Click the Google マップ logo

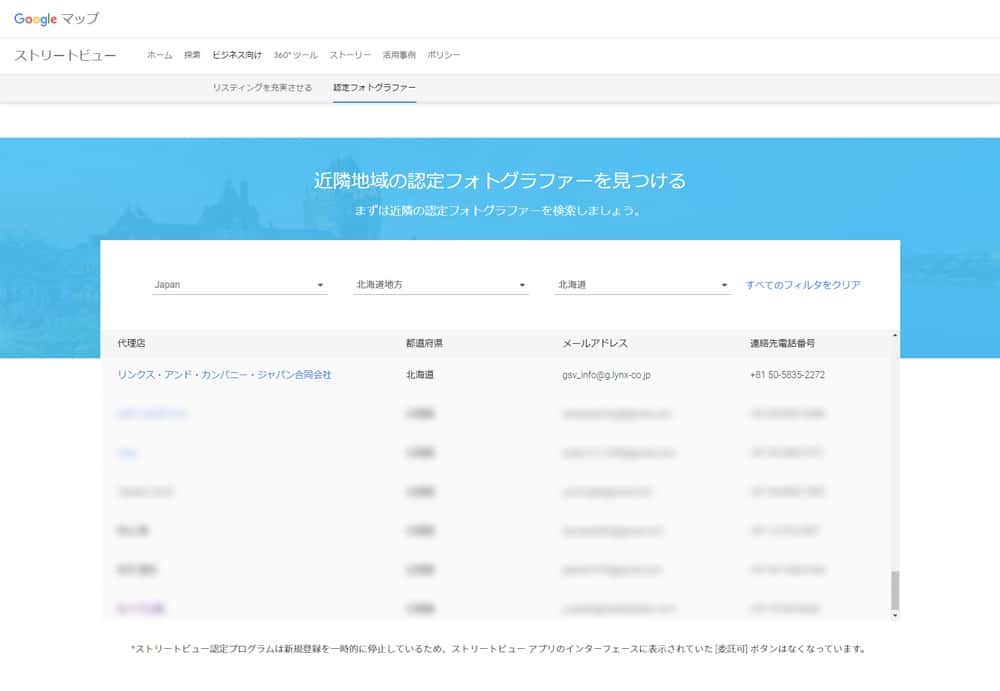(x=56, y=19)
